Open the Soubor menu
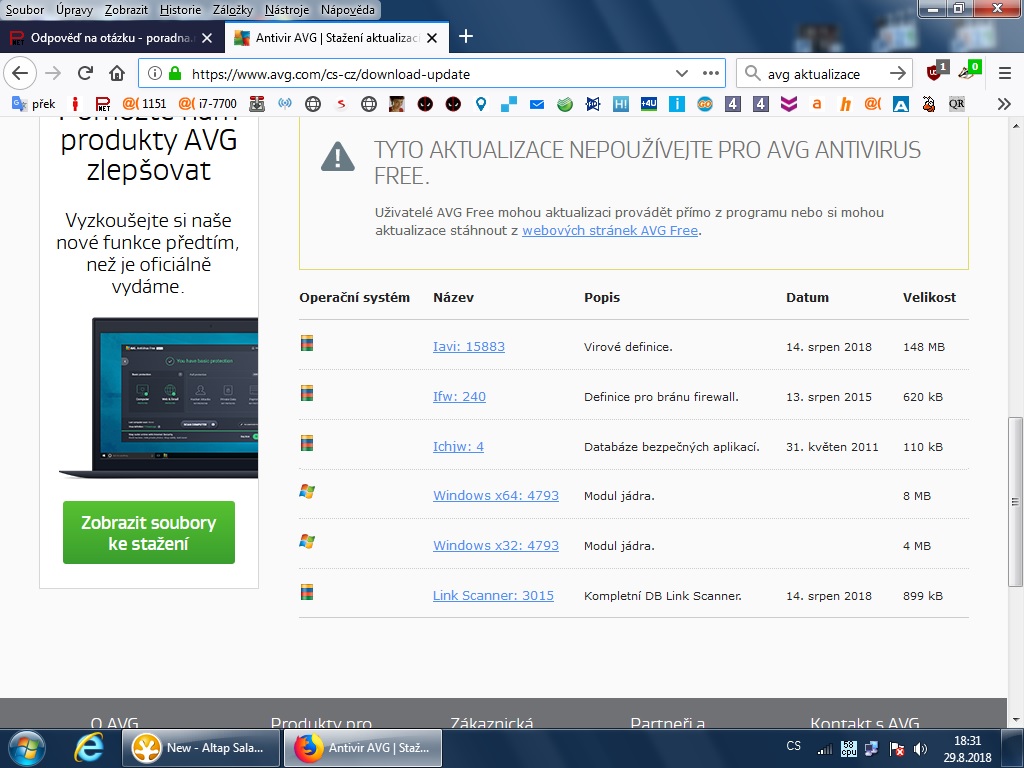 tap(25, 10)
